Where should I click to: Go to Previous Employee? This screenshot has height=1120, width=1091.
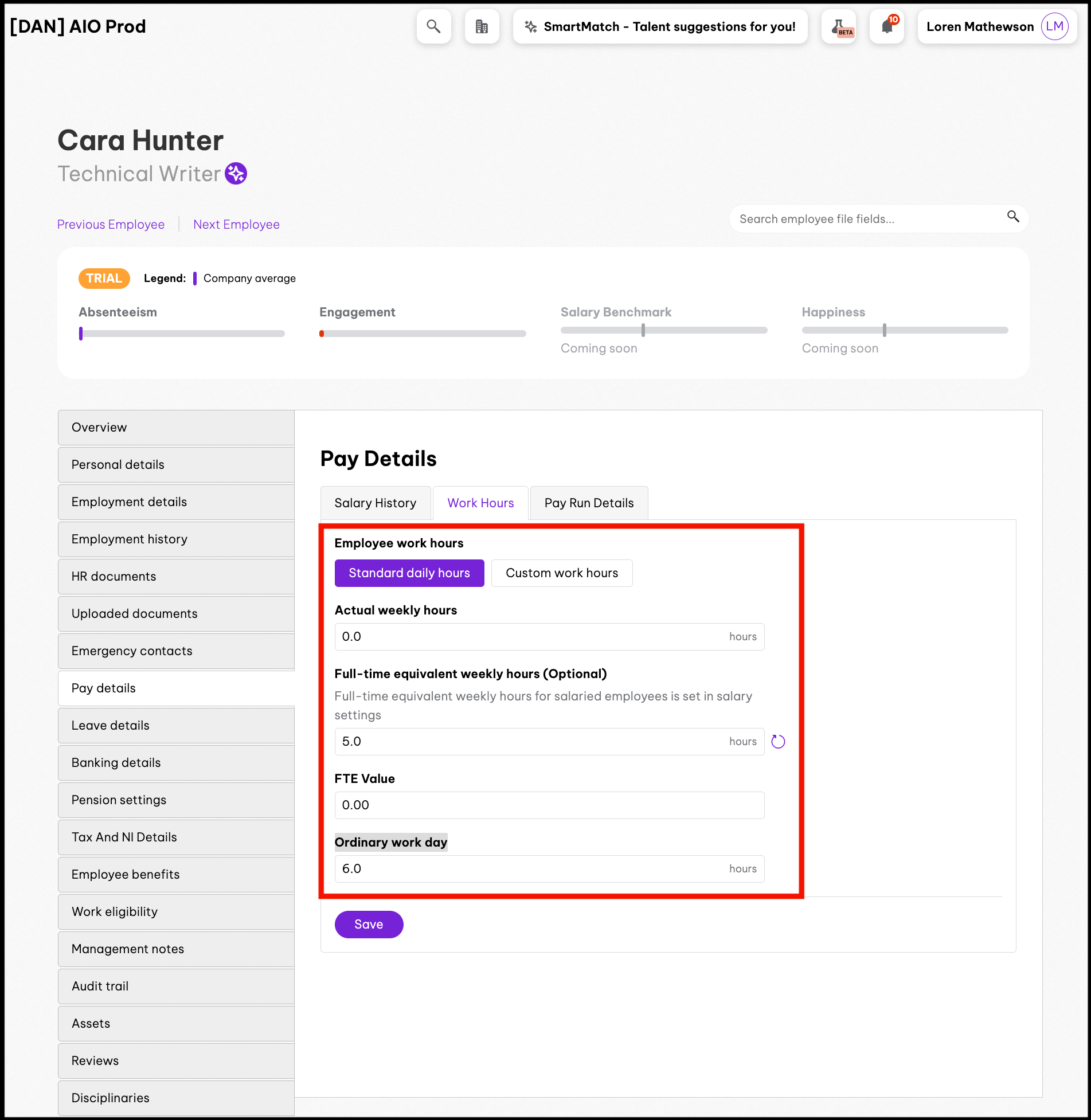(x=111, y=225)
